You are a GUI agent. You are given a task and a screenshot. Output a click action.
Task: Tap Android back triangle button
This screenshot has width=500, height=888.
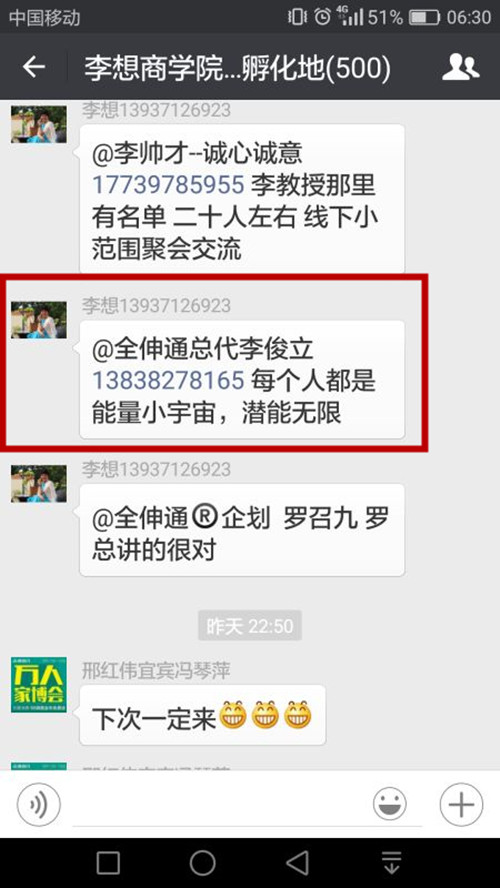pyautogui.click(x=297, y=863)
